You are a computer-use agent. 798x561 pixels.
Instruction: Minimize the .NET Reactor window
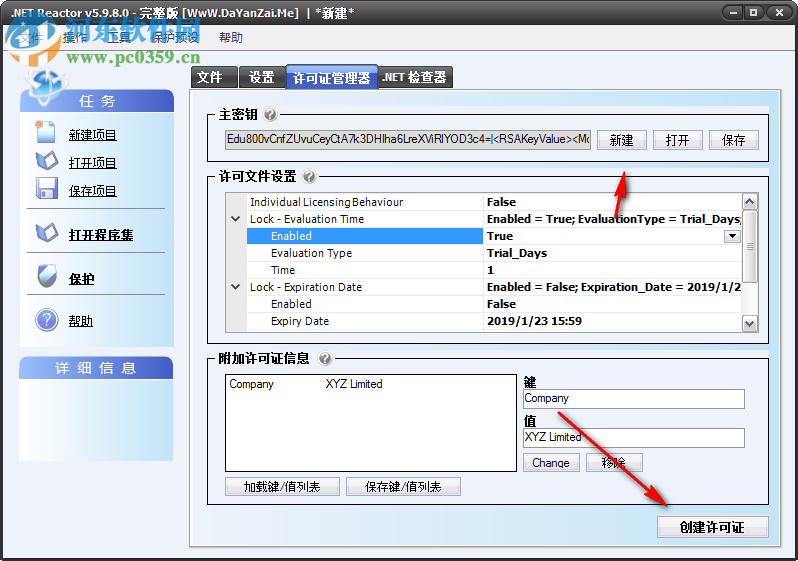tap(733, 13)
